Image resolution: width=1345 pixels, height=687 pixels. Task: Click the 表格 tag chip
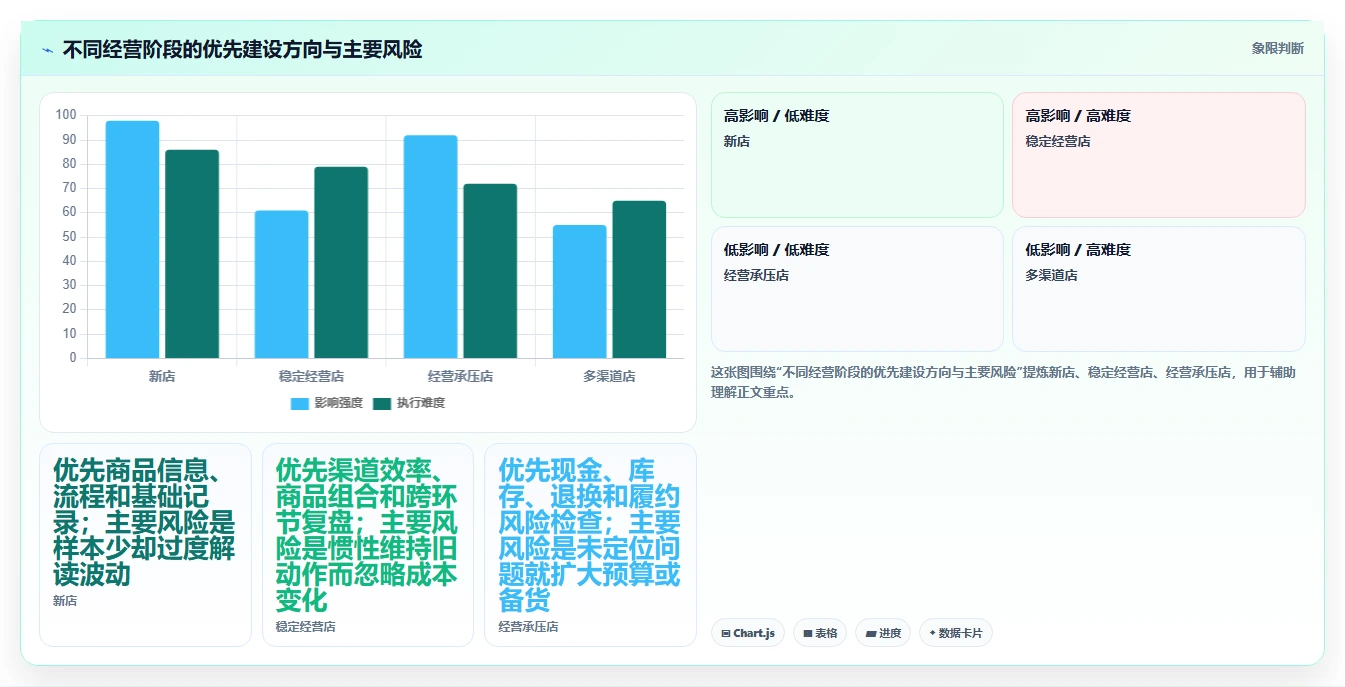click(820, 633)
